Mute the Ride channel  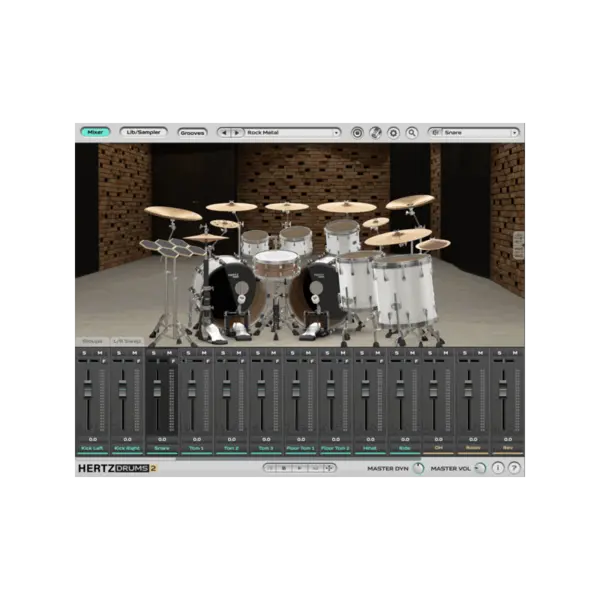(412, 353)
